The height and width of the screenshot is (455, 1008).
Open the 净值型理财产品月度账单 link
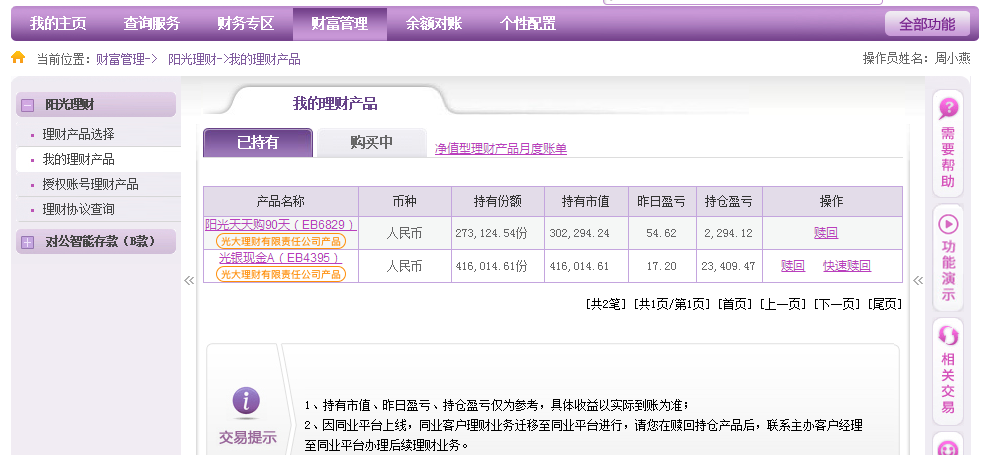coord(500,149)
